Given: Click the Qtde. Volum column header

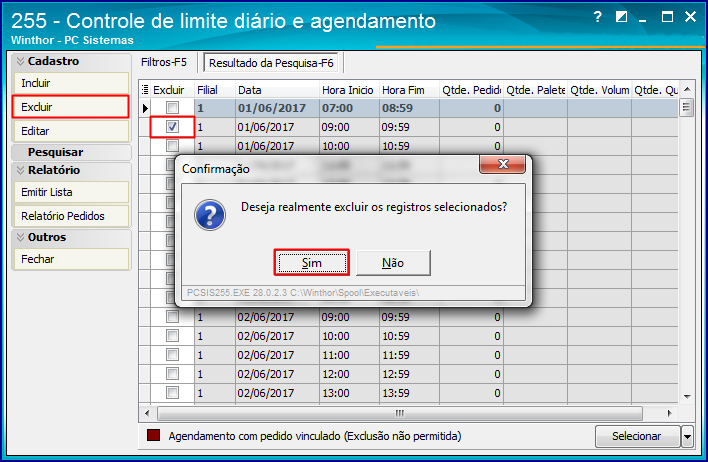Looking at the screenshot, I should (600, 90).
